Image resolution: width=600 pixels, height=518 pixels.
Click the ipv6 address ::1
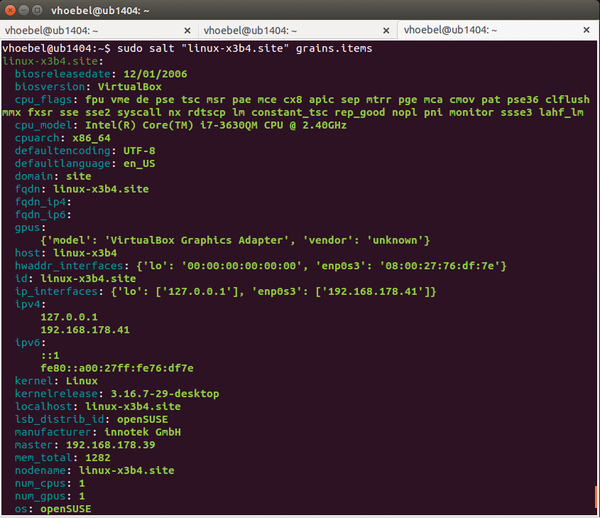pyautogui.click(x=50, y=355)
